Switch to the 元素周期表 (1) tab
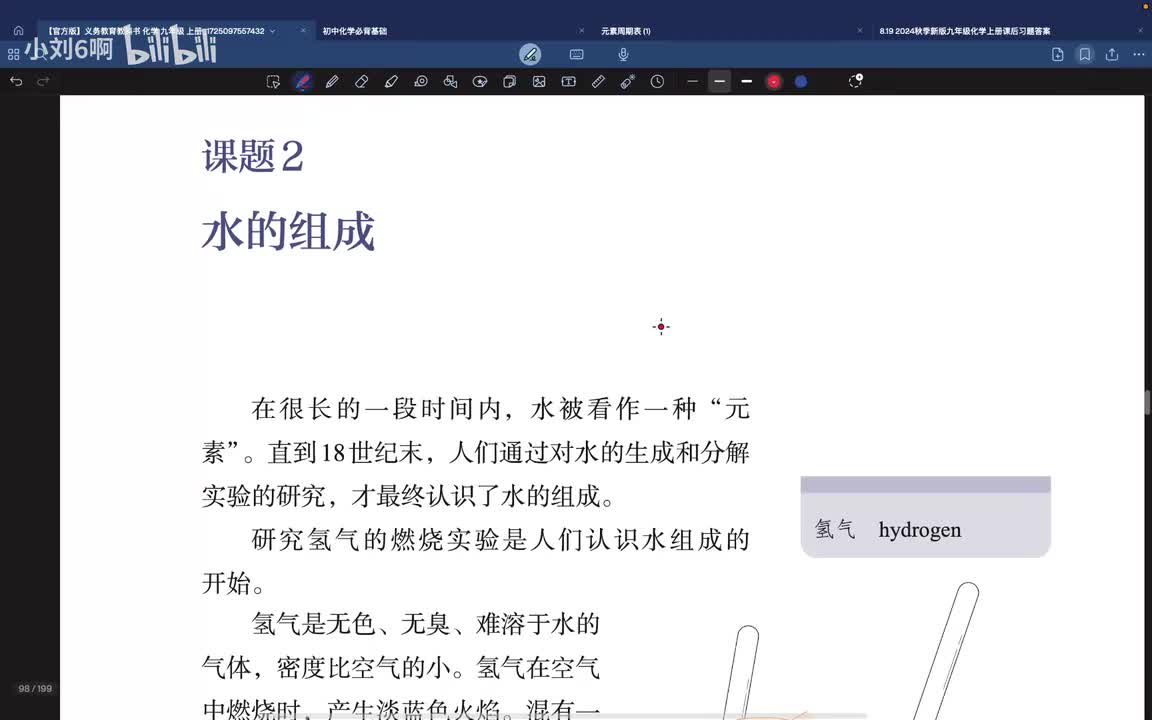Viewport: 1152px width, 720px height. coord(626,31)
